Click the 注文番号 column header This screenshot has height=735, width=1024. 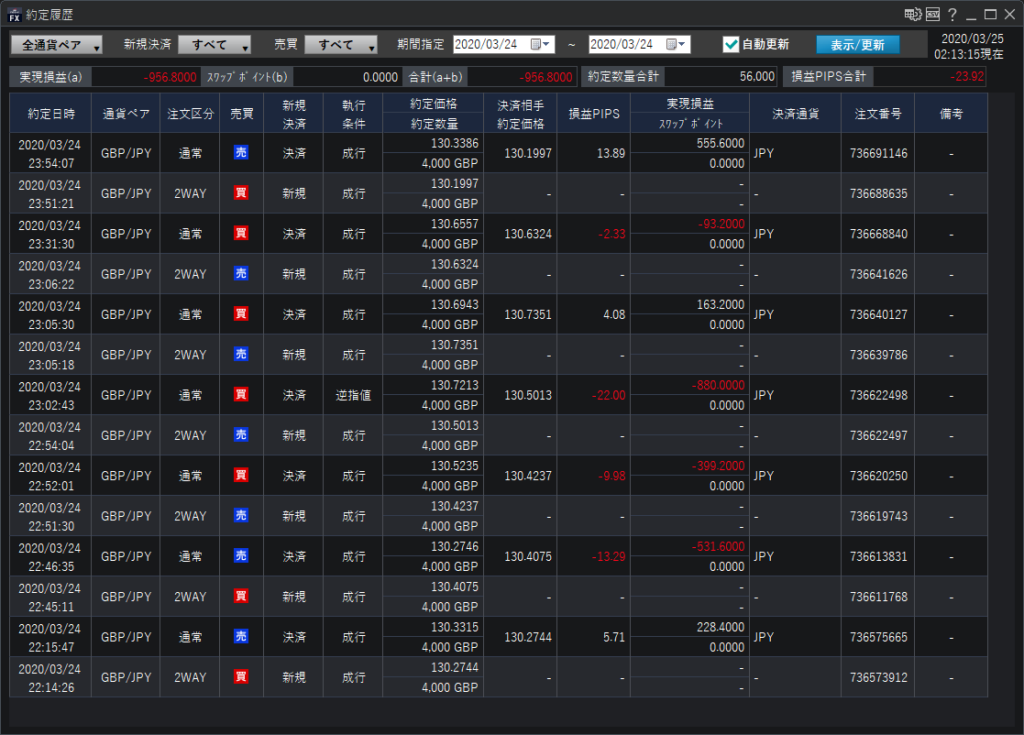877,114
